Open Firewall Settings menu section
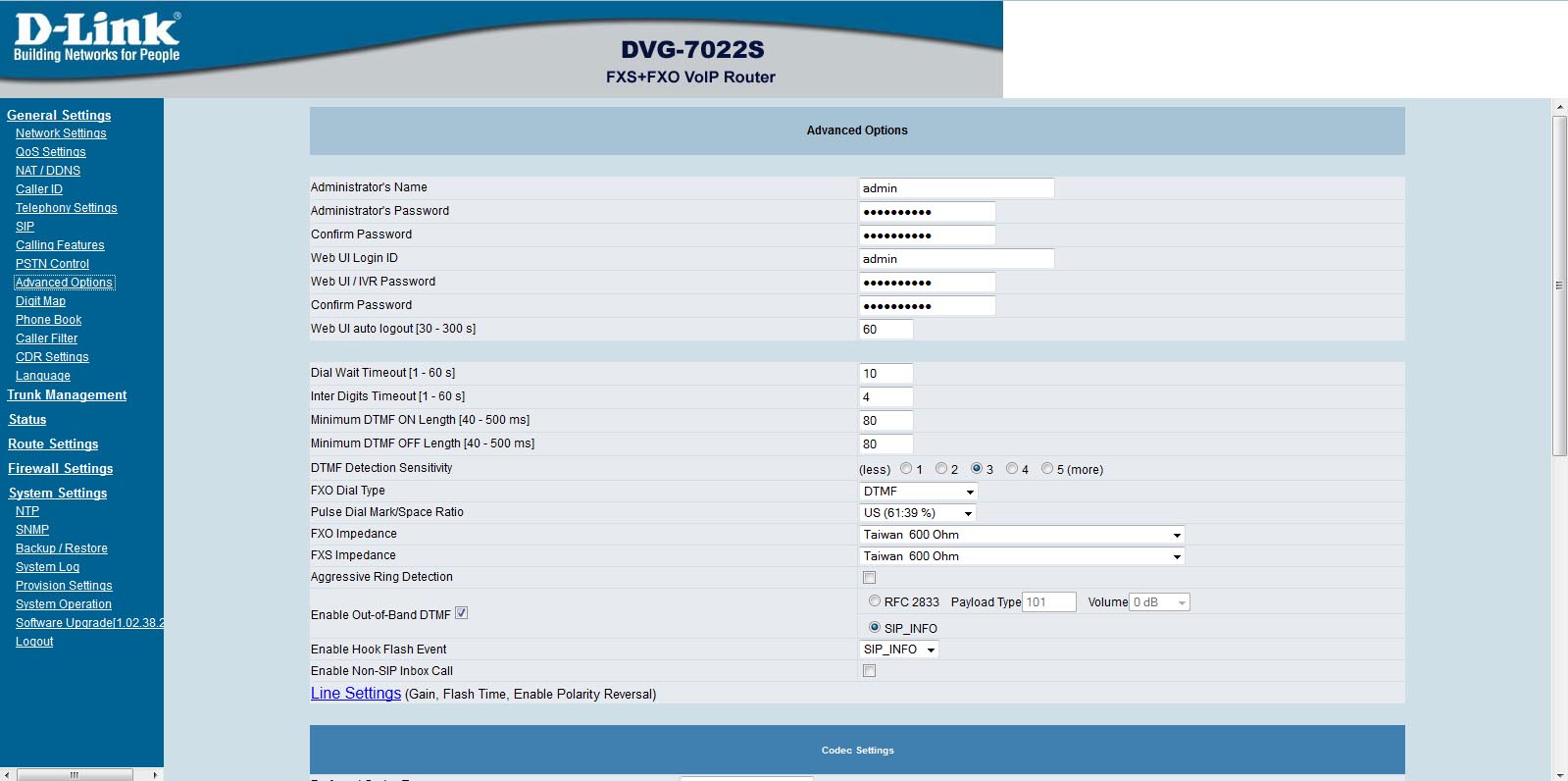1568x781 pixels. tap(61, 468)
